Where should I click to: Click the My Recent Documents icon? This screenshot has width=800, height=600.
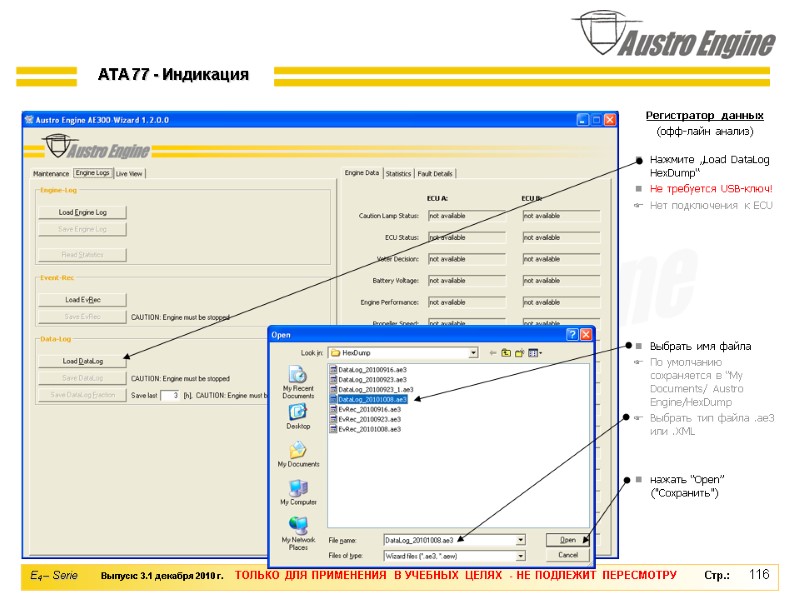pos(297,374)
